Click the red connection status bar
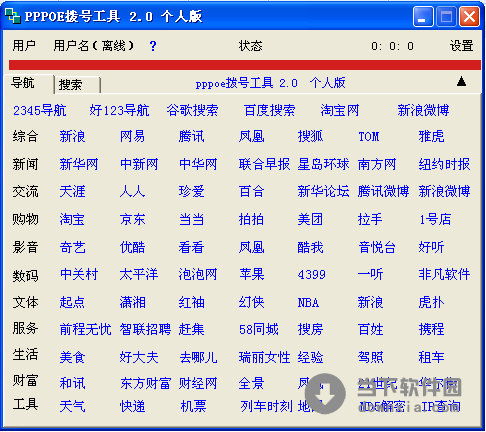The image size is (486, 432). point(245,65)
